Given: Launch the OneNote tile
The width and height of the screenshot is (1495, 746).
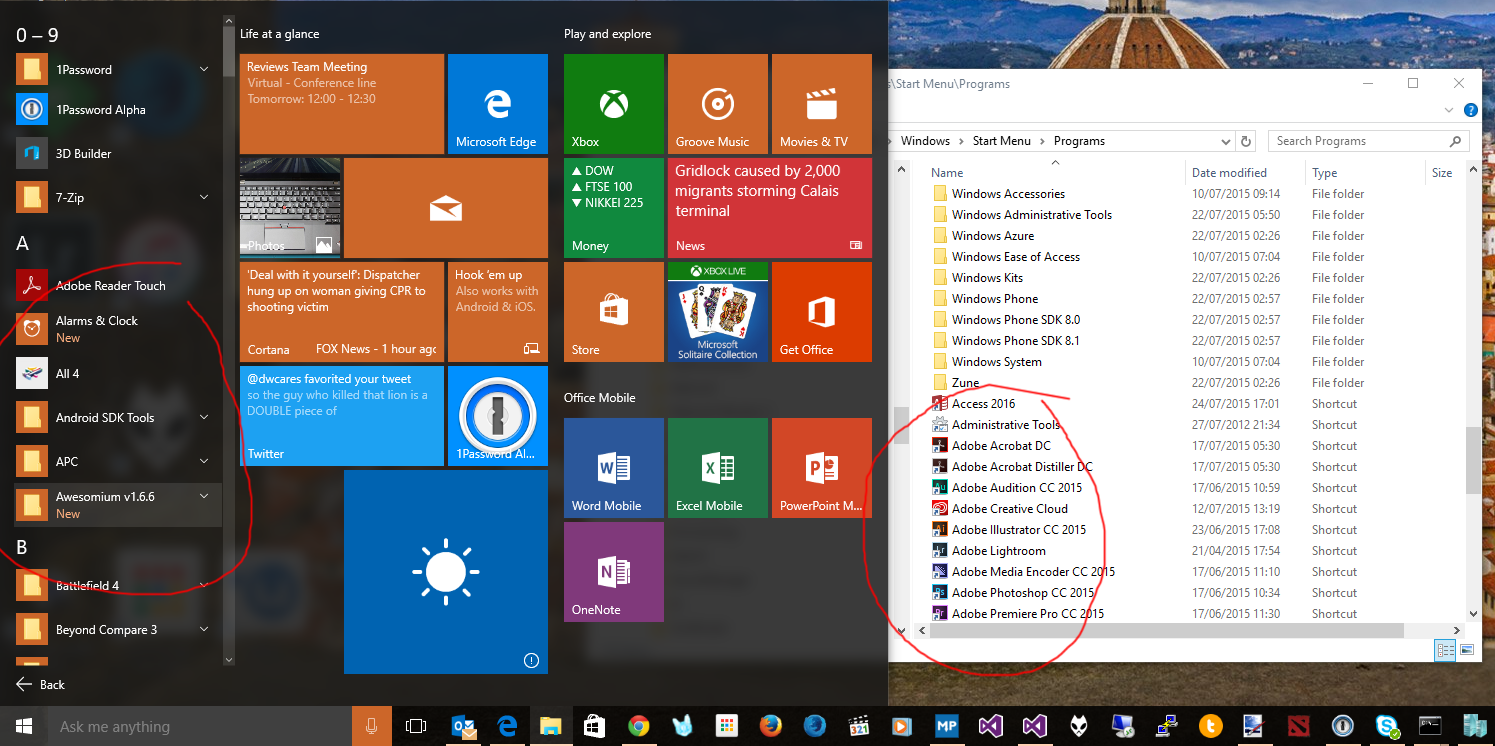Looking at the screenshot, I should (x=613, y=571).
